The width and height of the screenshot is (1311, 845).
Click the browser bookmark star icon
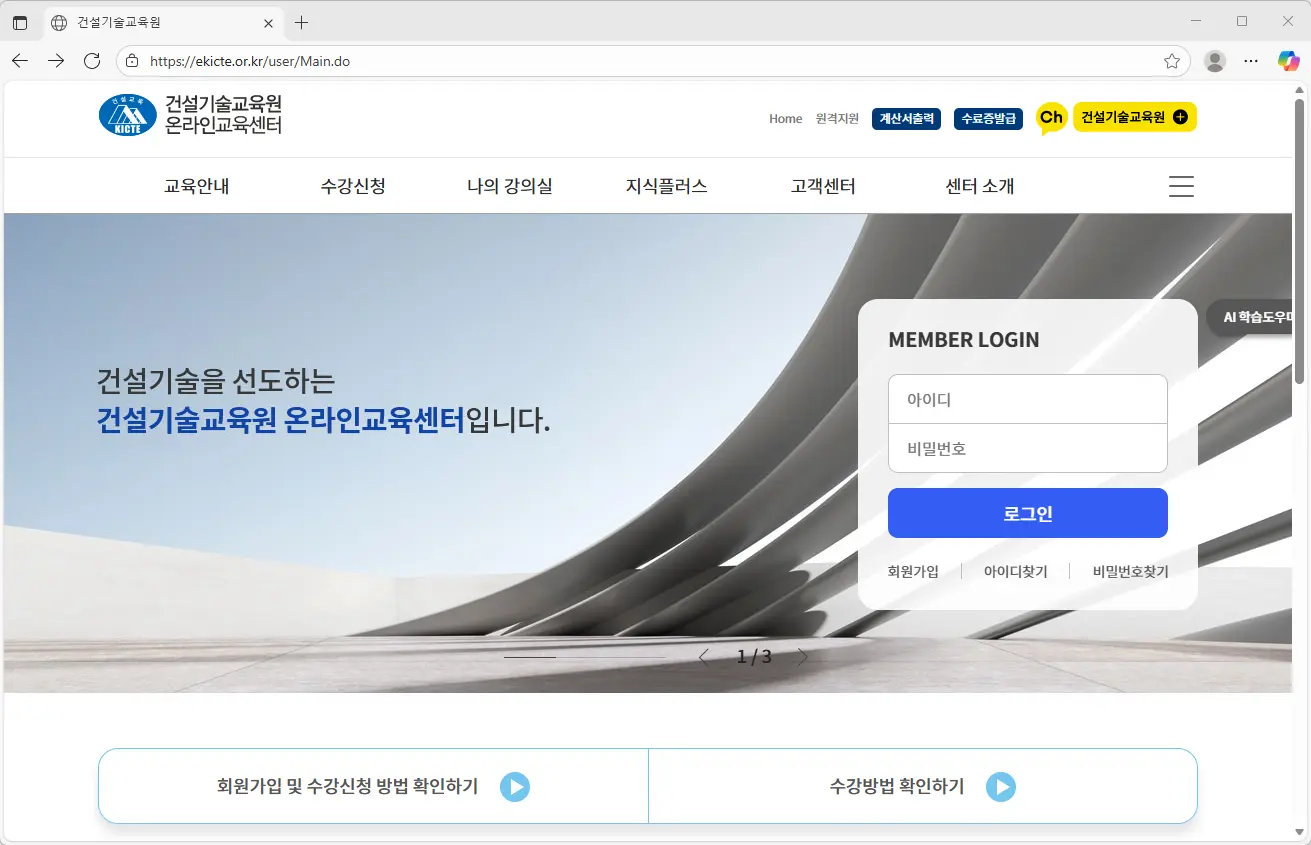[1171, 61]
